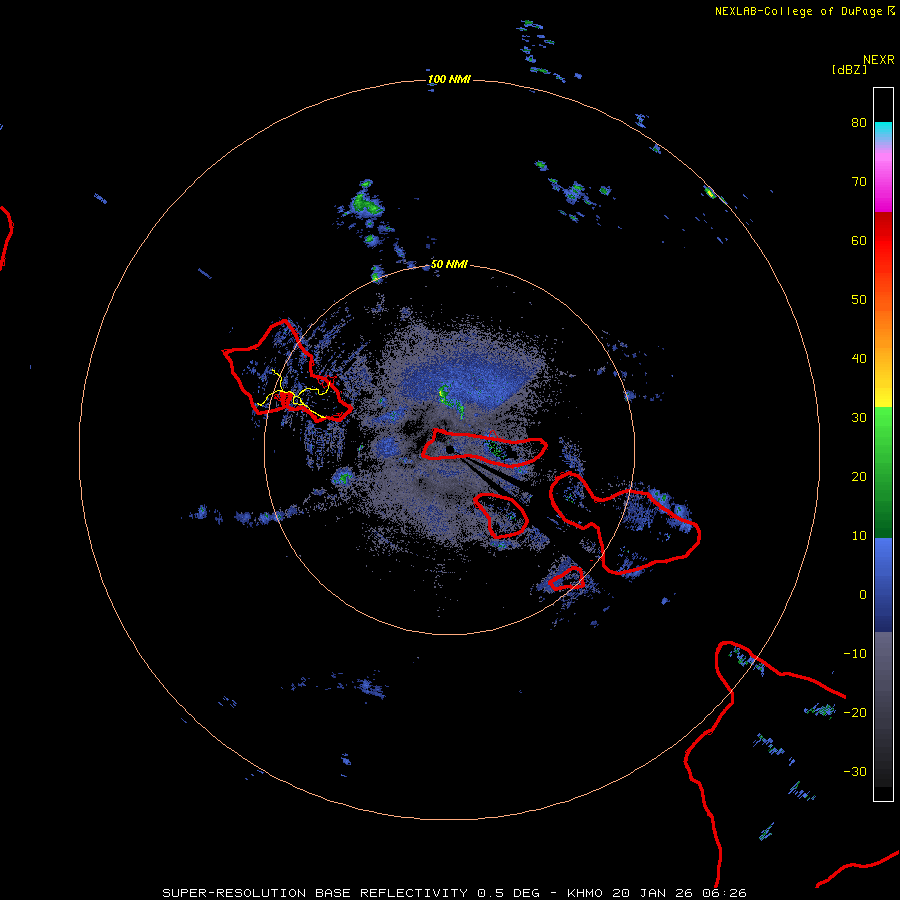Click the [dBZ] unit label

849,70
